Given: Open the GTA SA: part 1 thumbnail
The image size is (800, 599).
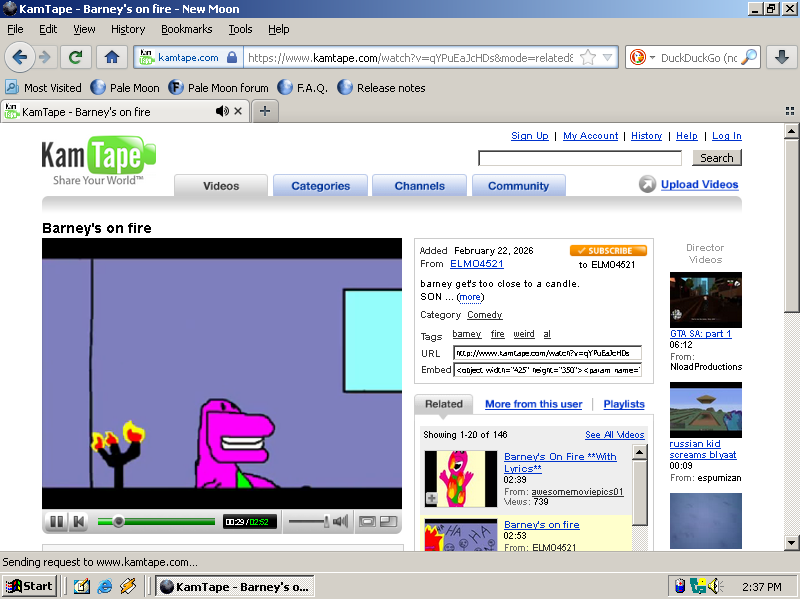Looking at the screenshot, I should 706,300.
